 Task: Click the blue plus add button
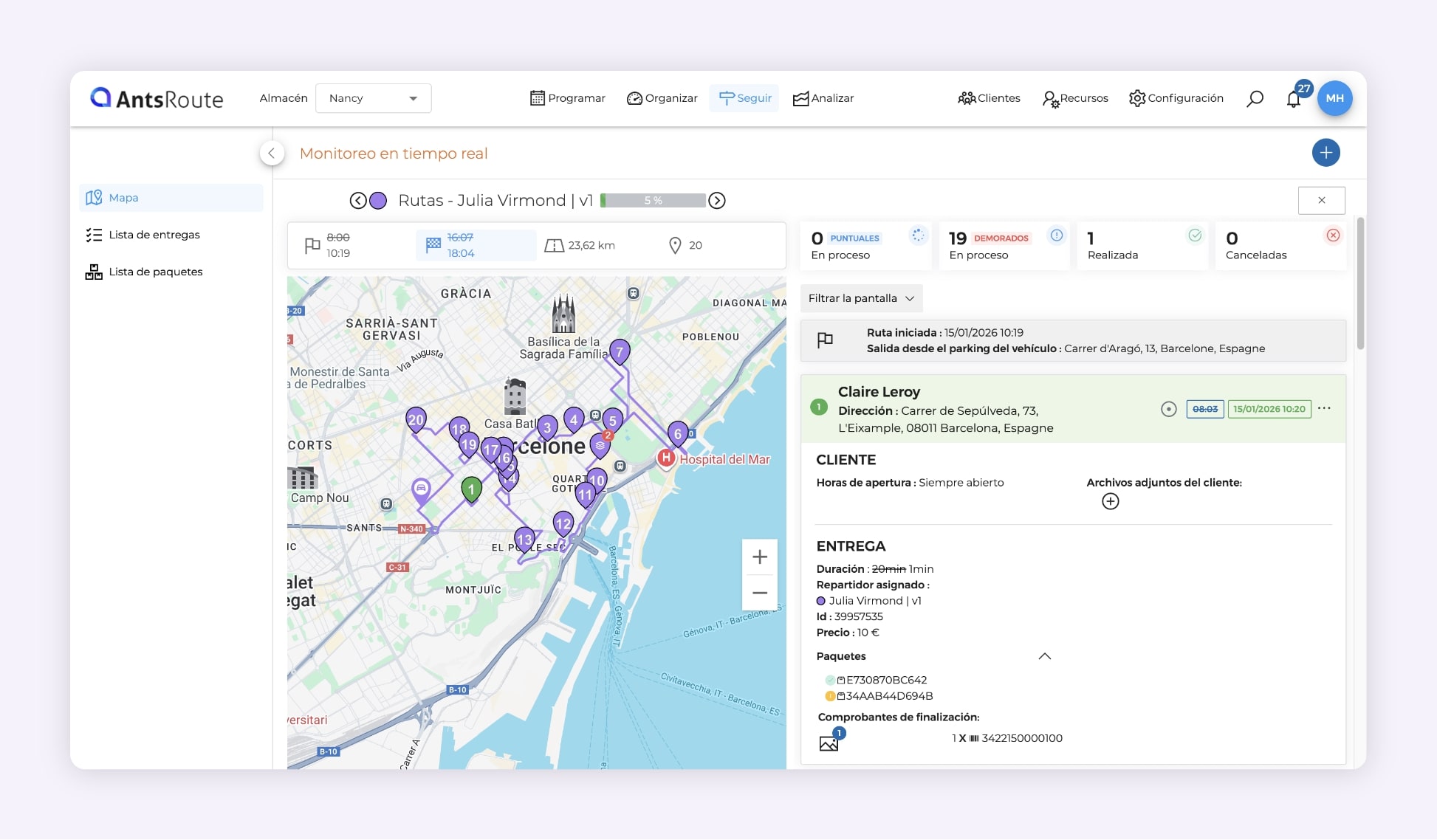(x=1325, y=153)
